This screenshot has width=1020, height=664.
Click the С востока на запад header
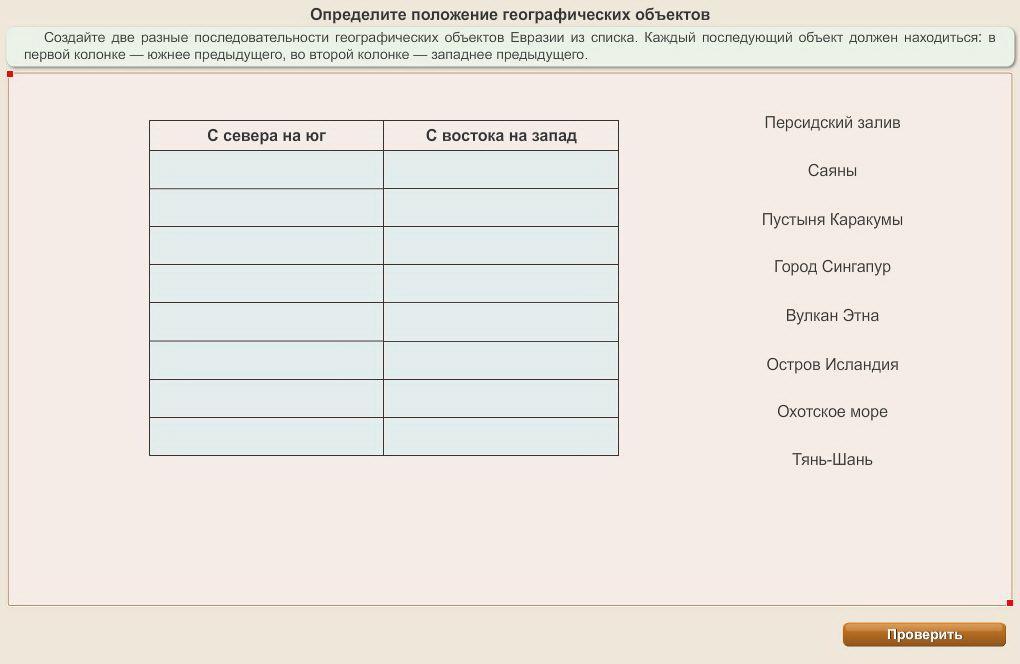click(501, 135)
